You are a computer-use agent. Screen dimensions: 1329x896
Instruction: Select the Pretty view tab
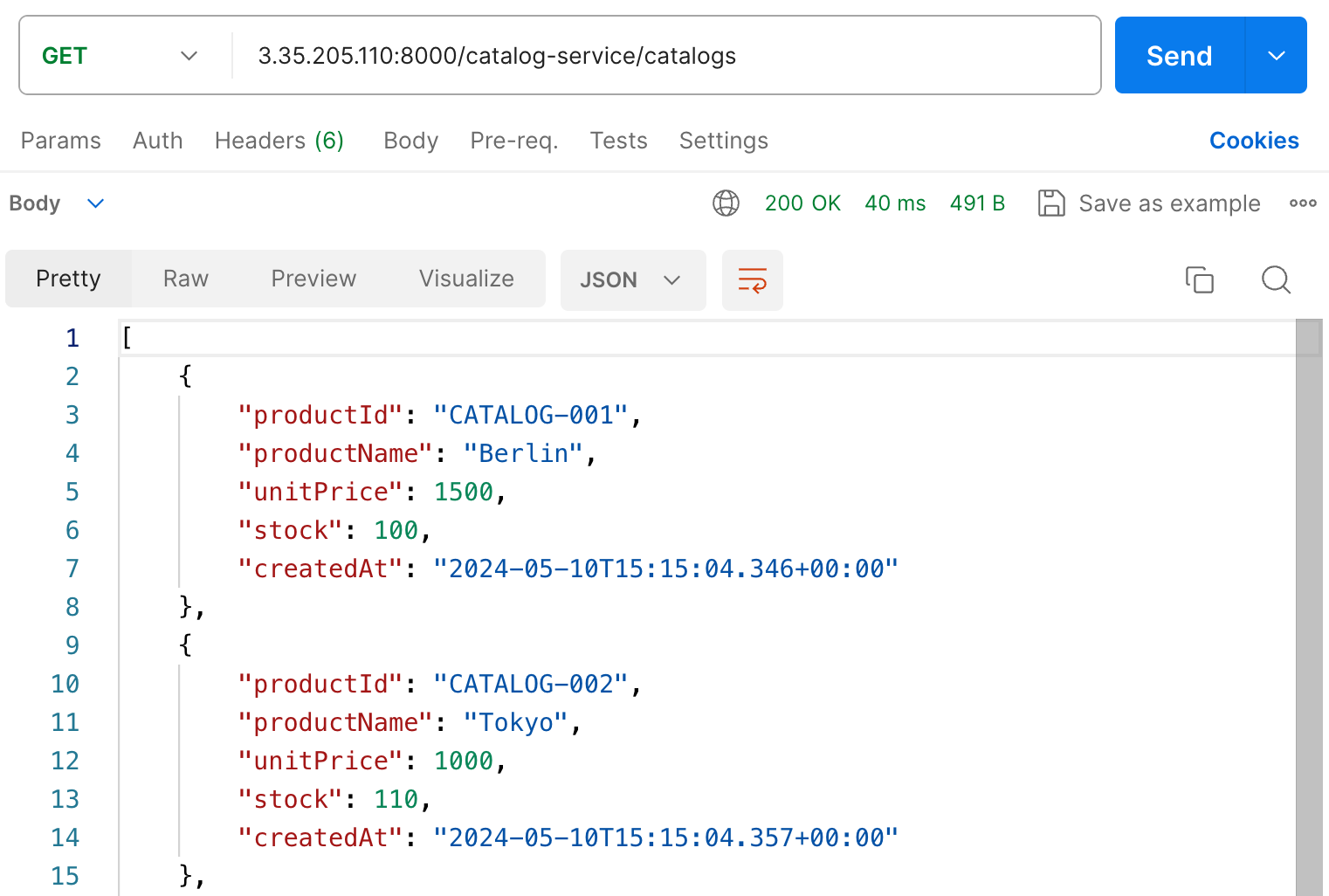click(x=68, y=279)
